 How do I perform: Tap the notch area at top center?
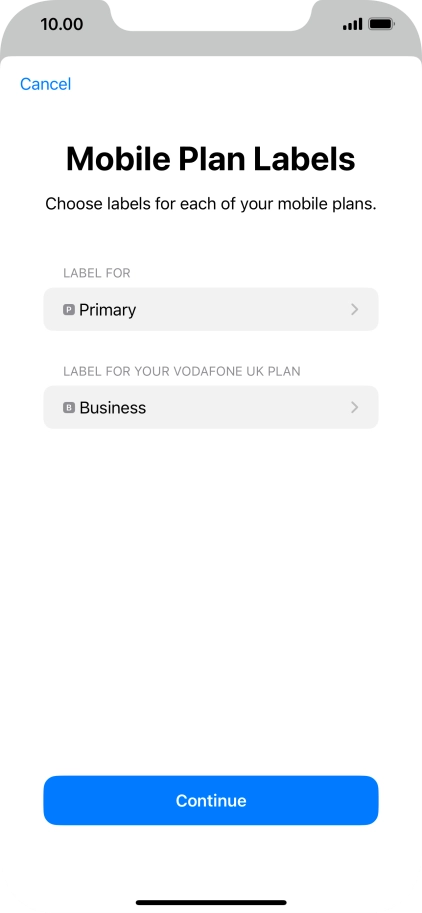[211, 15]
